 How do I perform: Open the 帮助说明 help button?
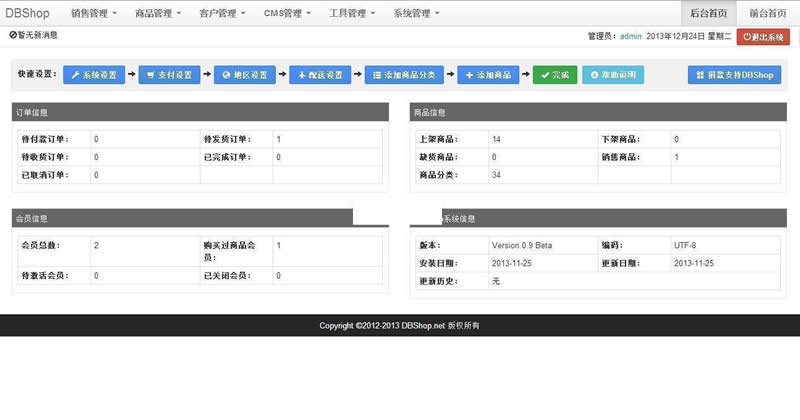coord(613,75)
